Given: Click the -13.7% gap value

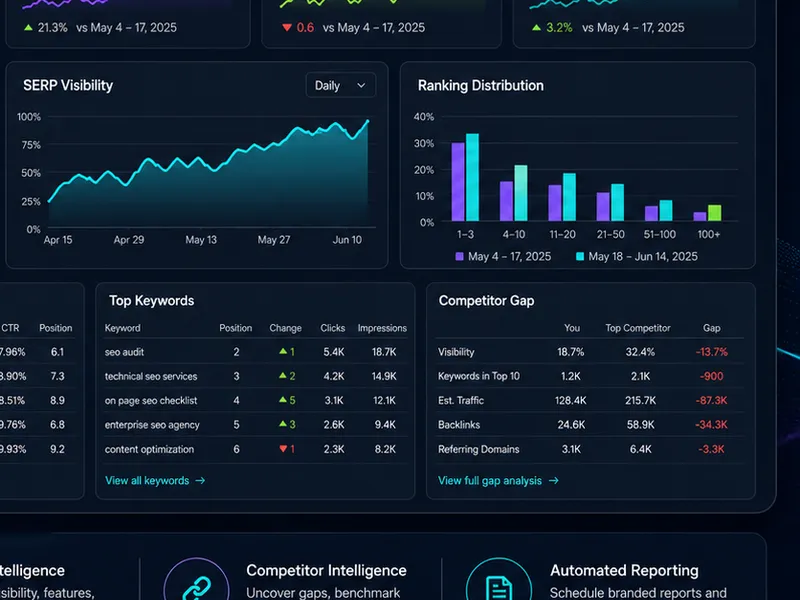Looking at the screenshot, I should click(711, 352).
